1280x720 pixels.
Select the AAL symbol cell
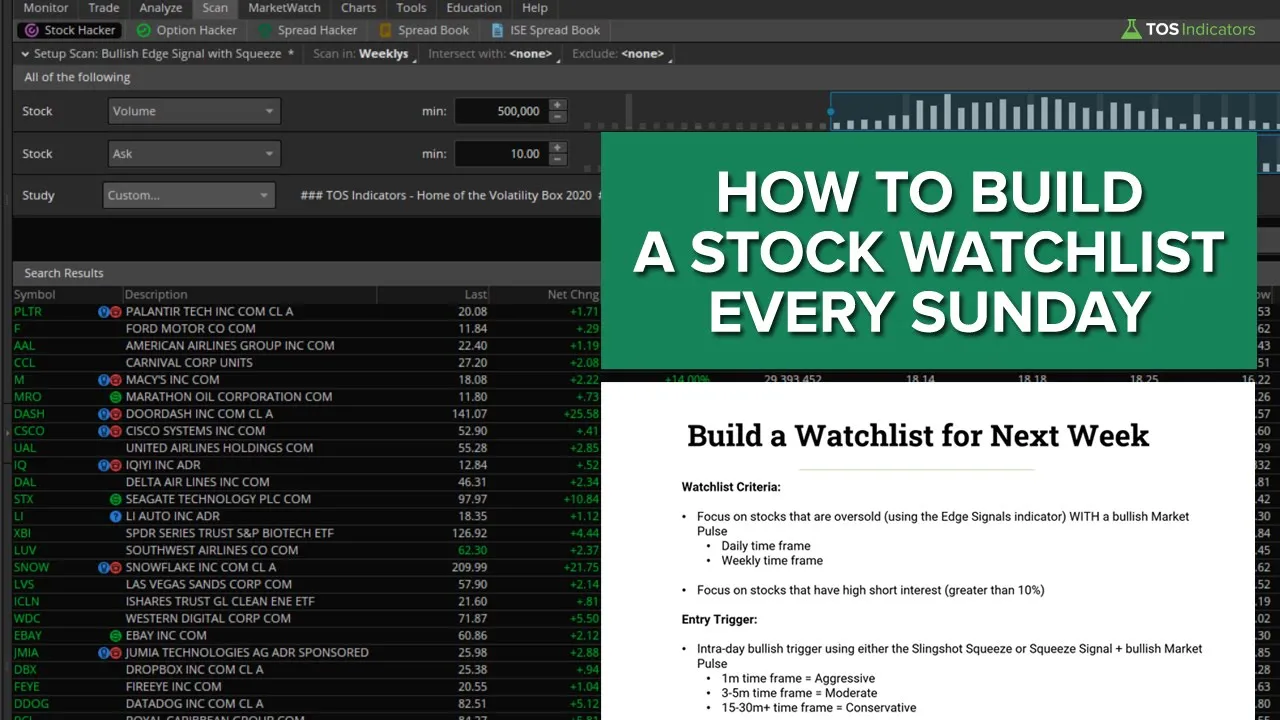pyautogui.click(x=25, y=346)
